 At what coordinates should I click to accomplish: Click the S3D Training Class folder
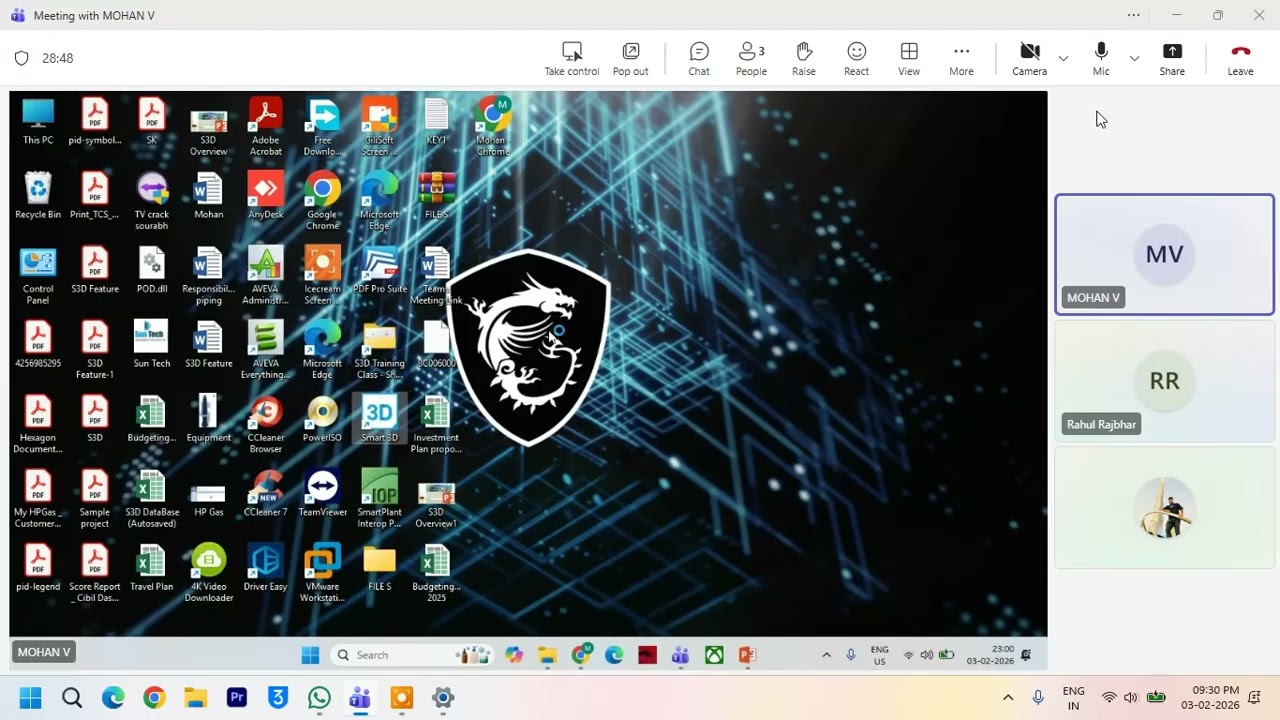379,350
